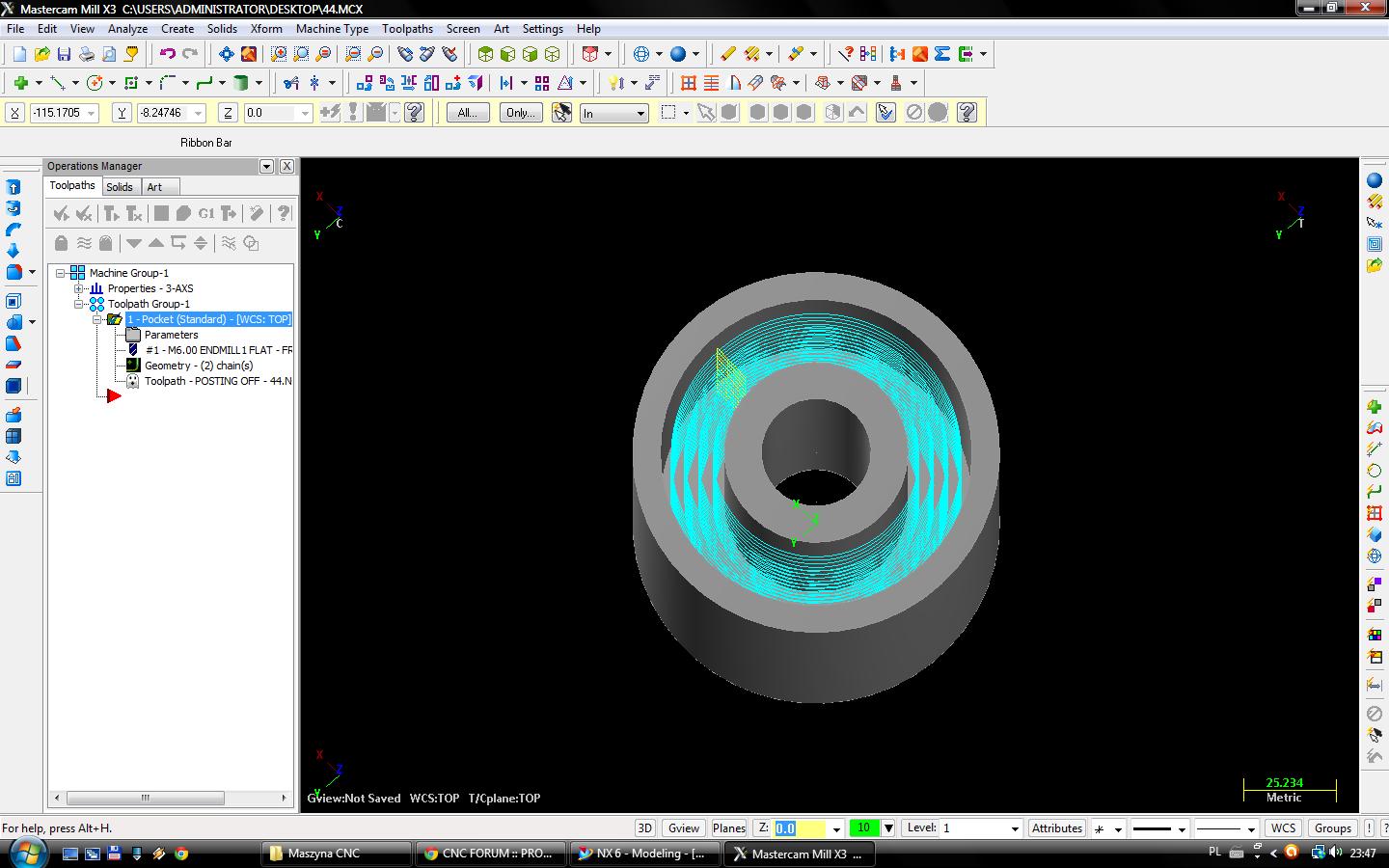Click the Operations Manager horizontal scrollbar
Screen dimensions: 1389x868
(x=170, y=798)
